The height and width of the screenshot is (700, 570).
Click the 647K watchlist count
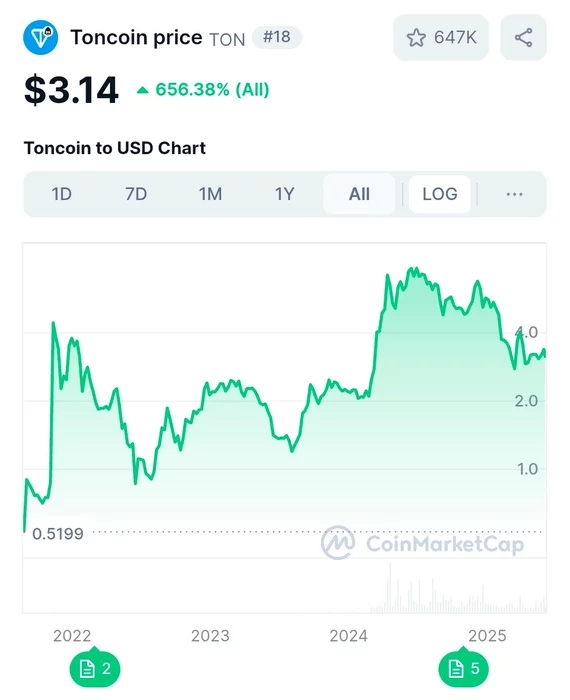[455, 38]
